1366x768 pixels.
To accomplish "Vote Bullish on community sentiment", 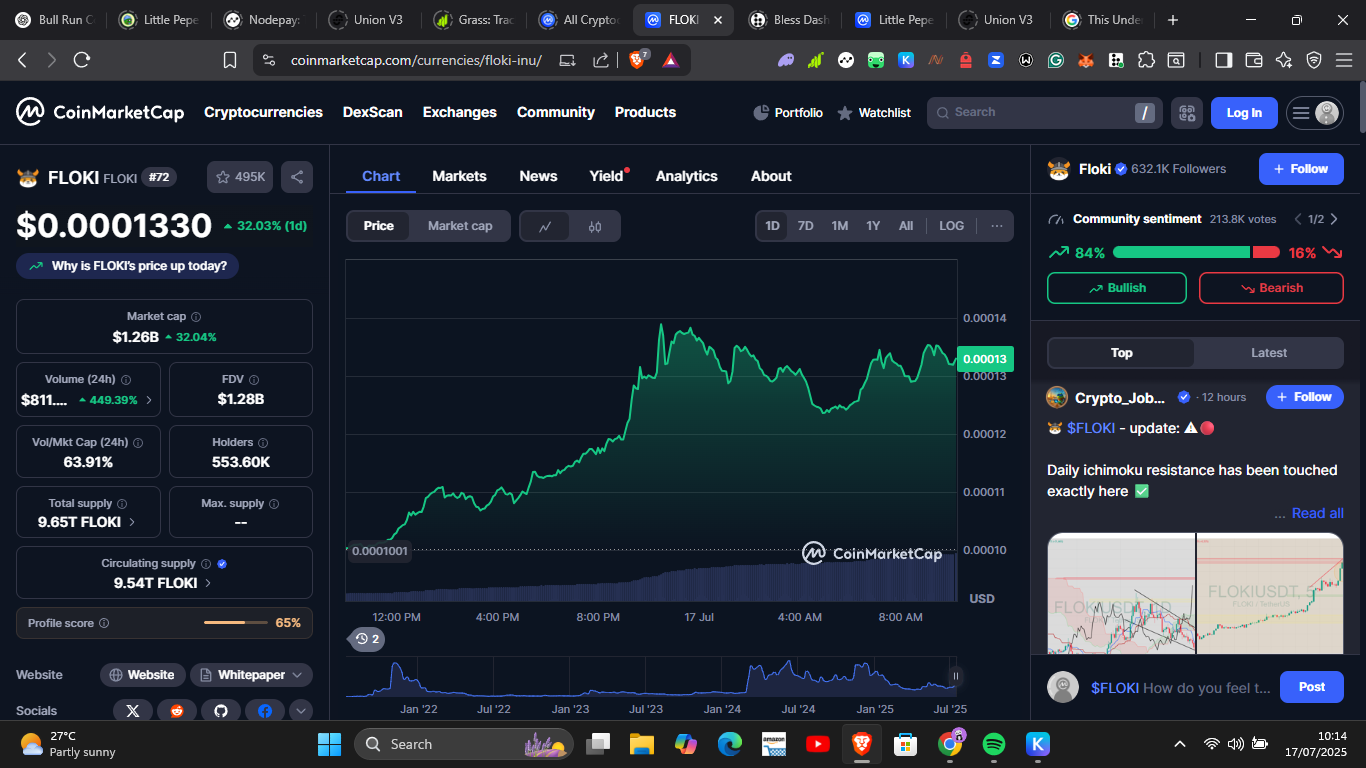I will pos(1116,288).
